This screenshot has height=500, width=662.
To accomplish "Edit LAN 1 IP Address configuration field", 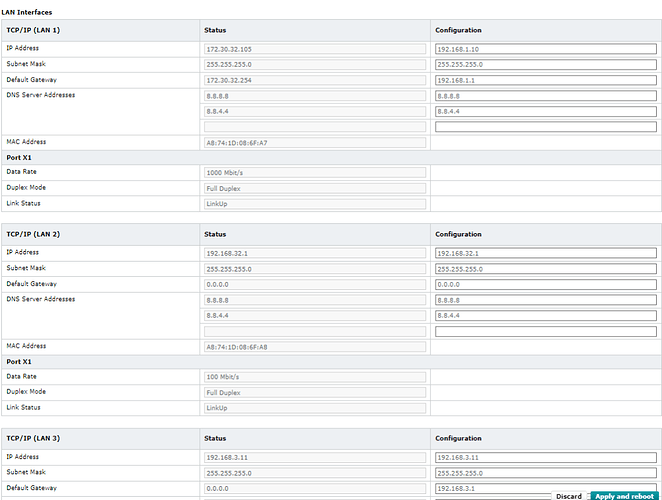I will click(545, 49).
